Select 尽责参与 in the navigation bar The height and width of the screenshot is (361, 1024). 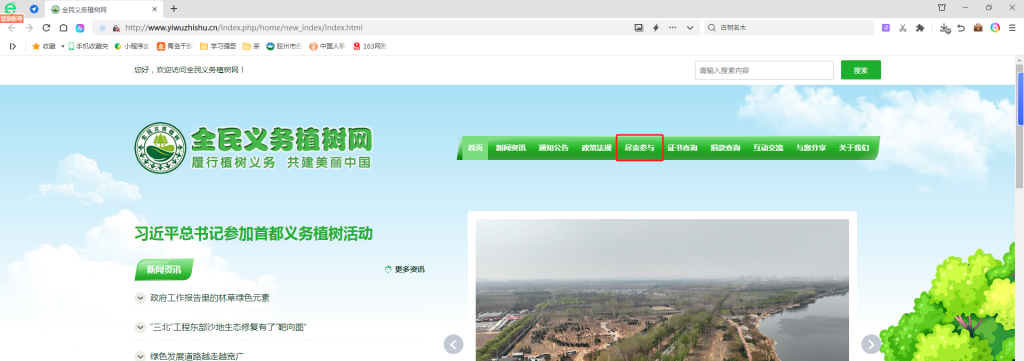pyautogui.click(x=639, y=148)
